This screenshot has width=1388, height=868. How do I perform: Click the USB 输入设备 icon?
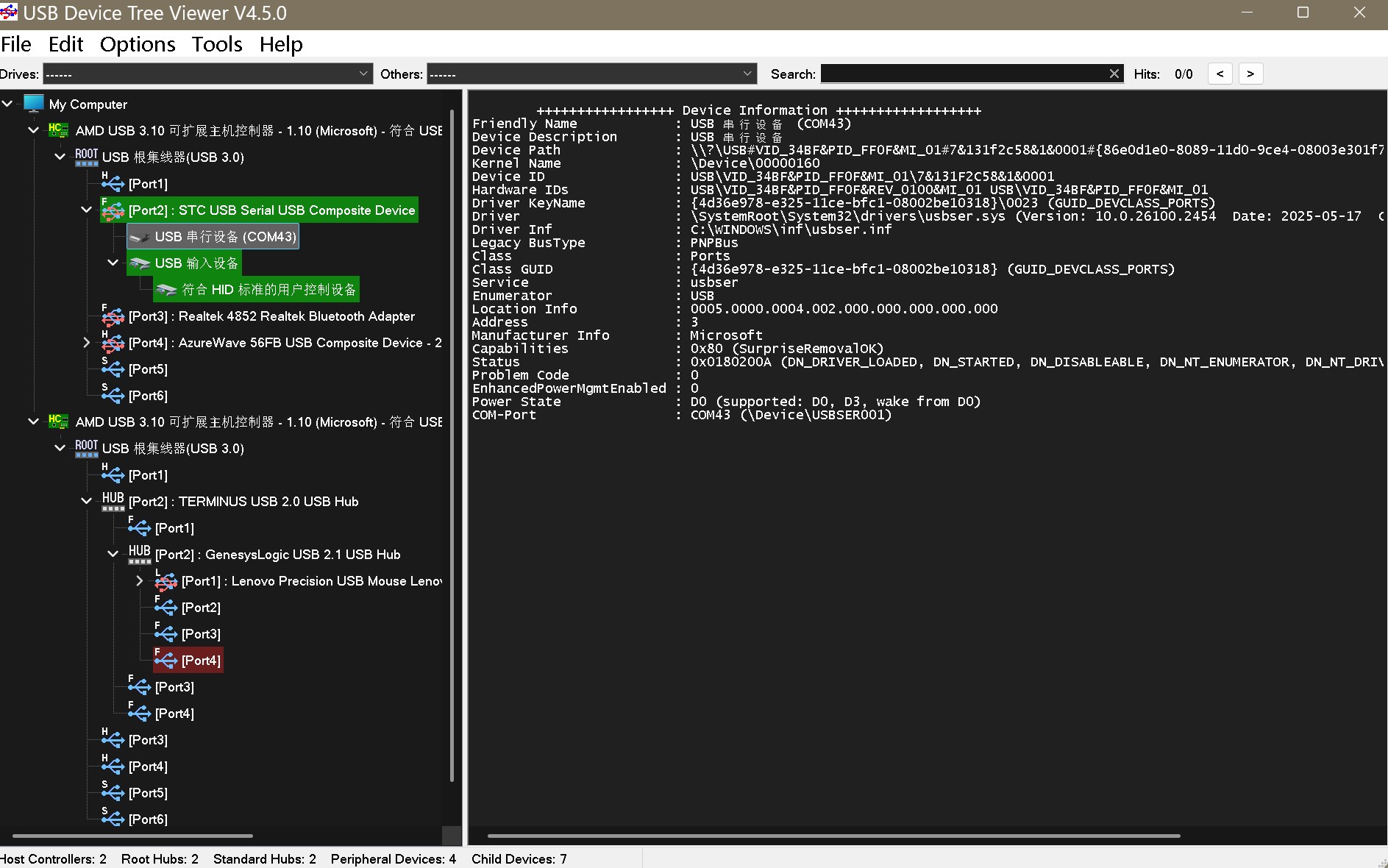pos(140,263)
